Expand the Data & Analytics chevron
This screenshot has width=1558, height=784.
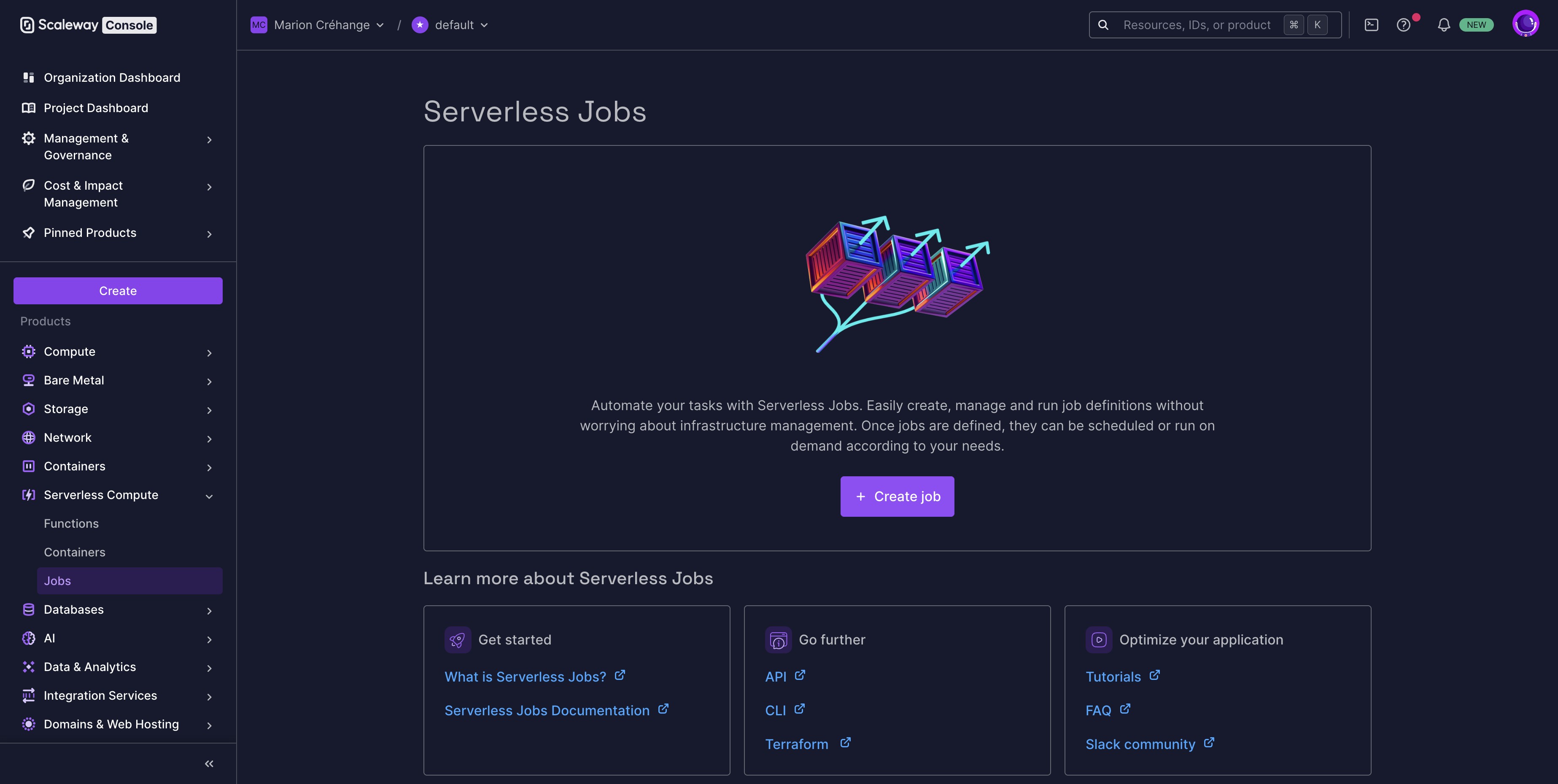[209, 668]
